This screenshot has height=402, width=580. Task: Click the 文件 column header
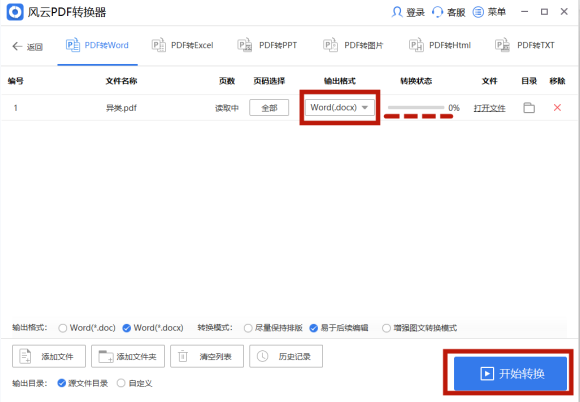[x=489, y=81]
